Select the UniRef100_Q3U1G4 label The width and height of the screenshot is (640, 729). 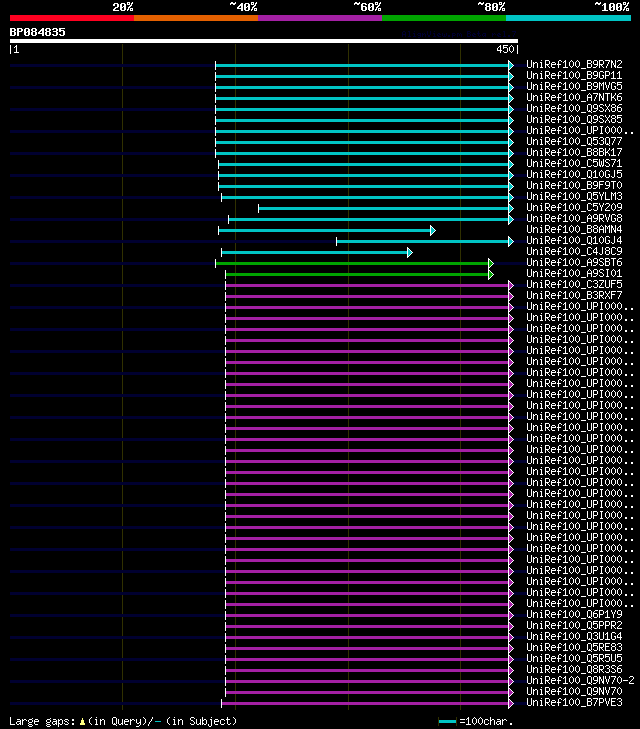574,636
